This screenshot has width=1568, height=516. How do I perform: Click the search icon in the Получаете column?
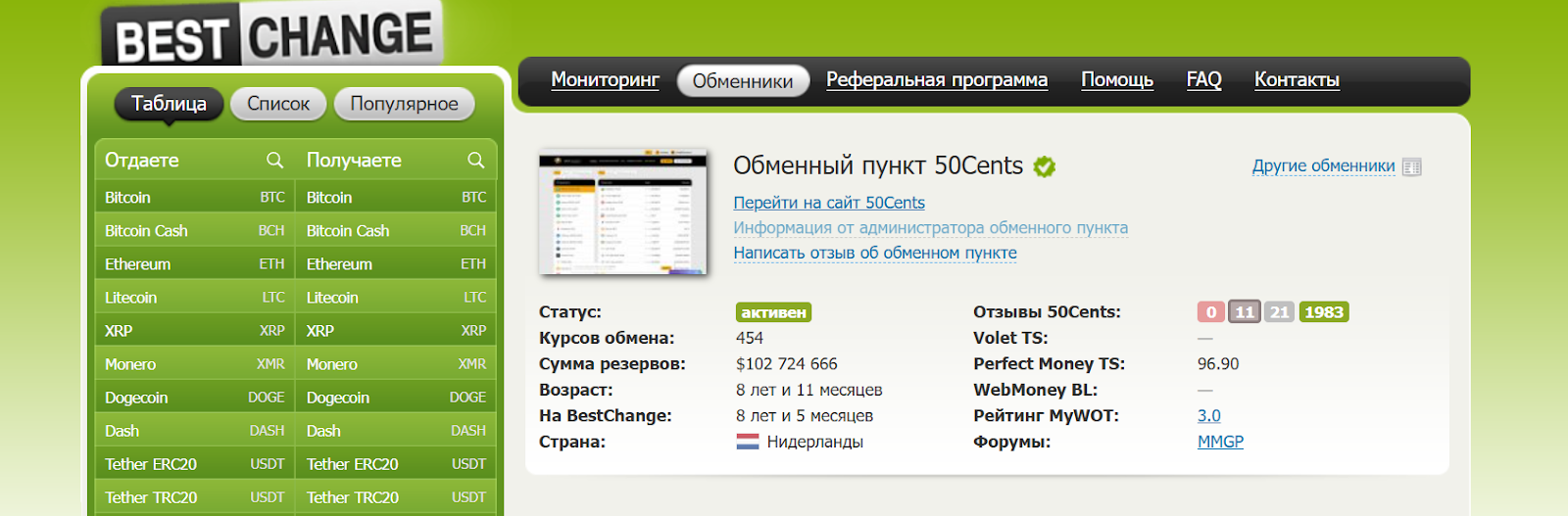[476, 160]
